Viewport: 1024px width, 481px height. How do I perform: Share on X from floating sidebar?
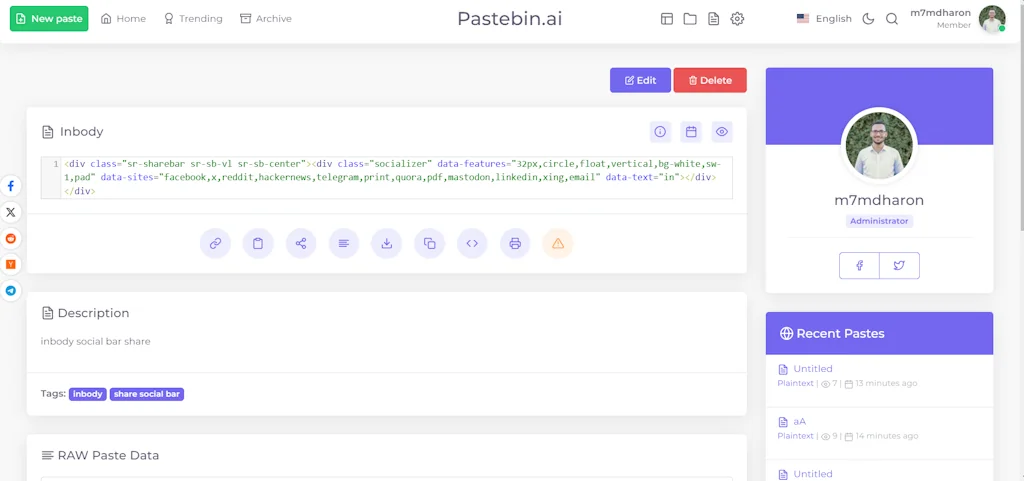pos(10,212)
